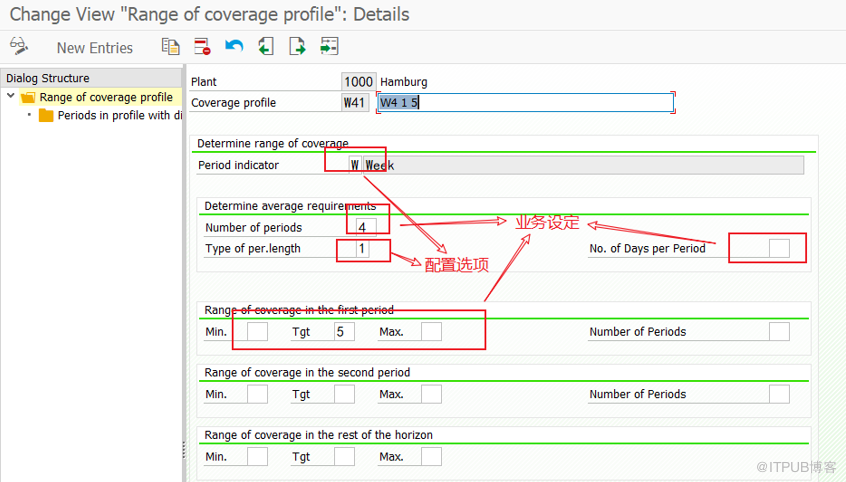Click the first period Min. field
This screenshot has width=846, height=482.
257,332
